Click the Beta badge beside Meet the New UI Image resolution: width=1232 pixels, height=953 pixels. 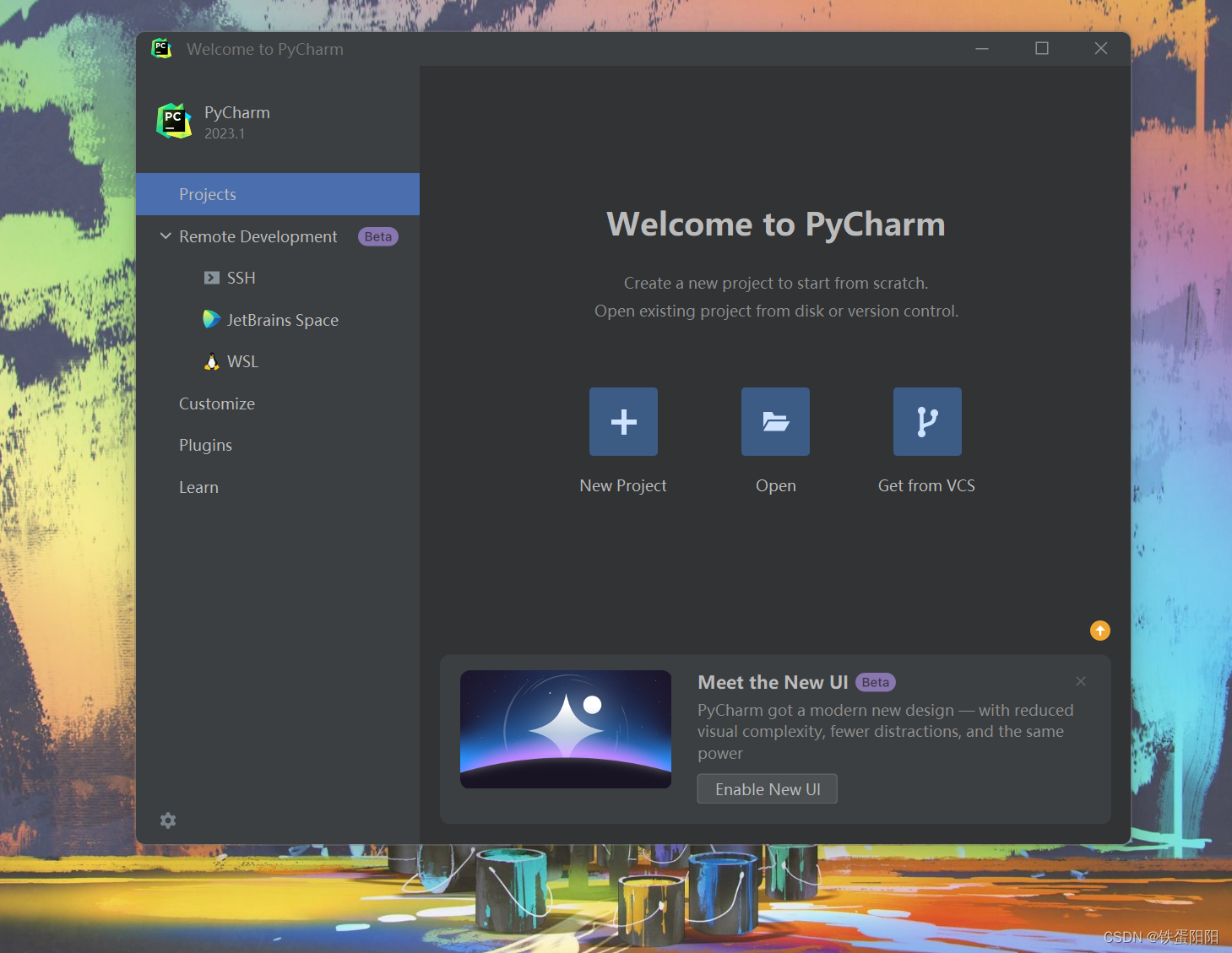point(876,682)
